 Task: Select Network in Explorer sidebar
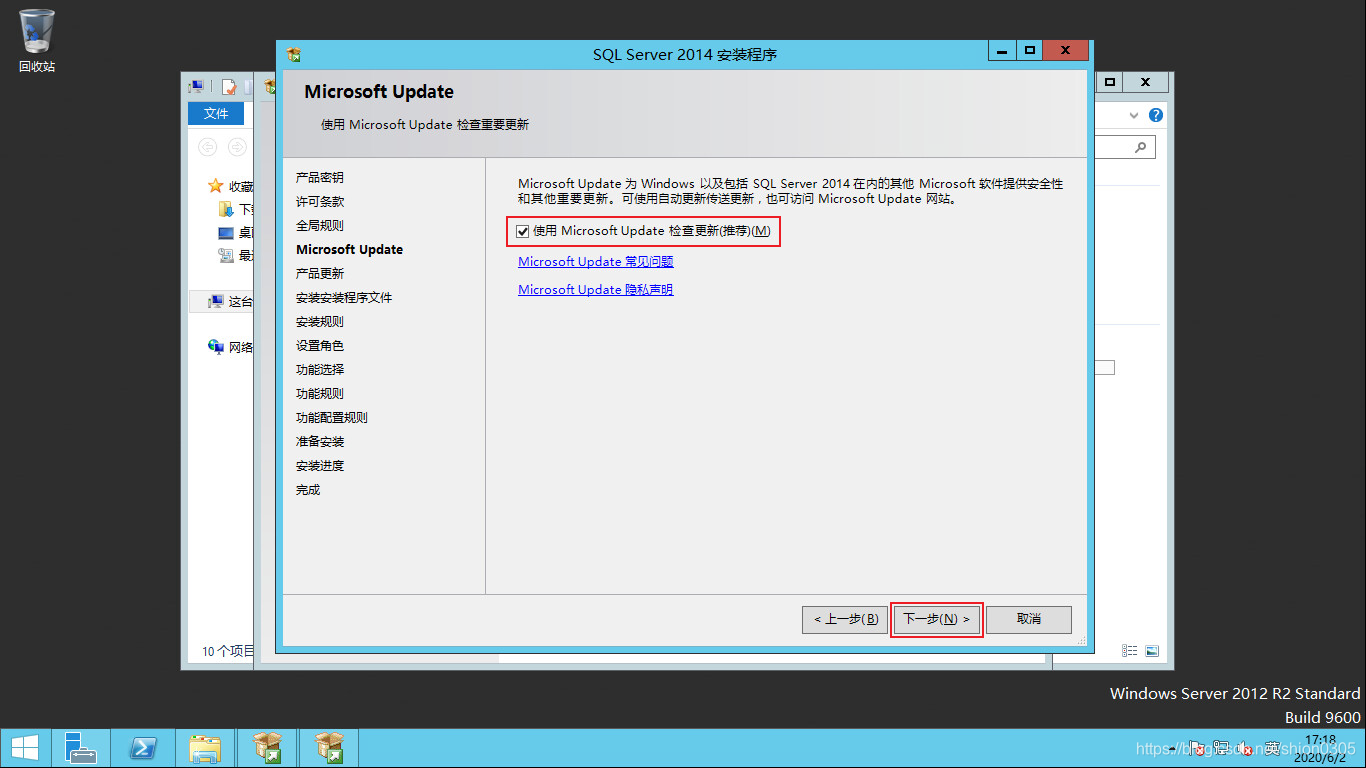230,347
